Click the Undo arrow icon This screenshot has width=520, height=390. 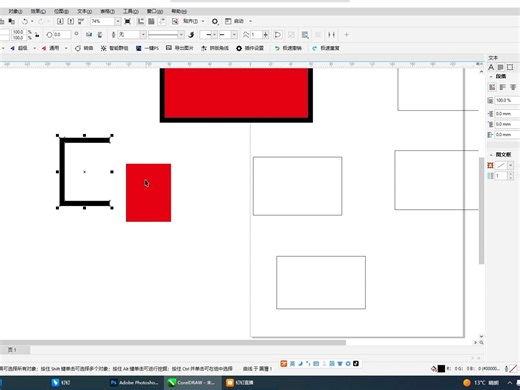(25, 21)
